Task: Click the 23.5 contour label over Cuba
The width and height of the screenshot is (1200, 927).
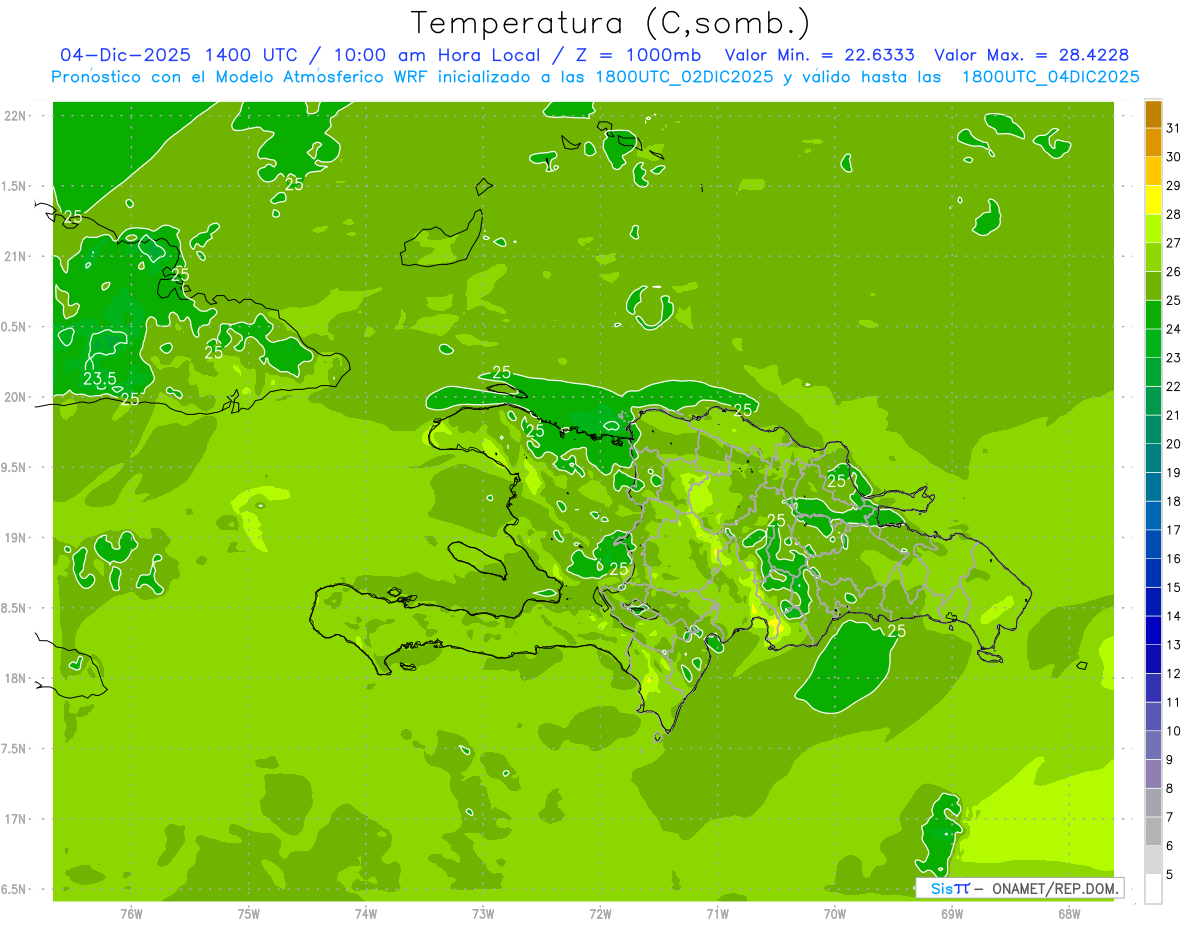Action: coord(99,379)
